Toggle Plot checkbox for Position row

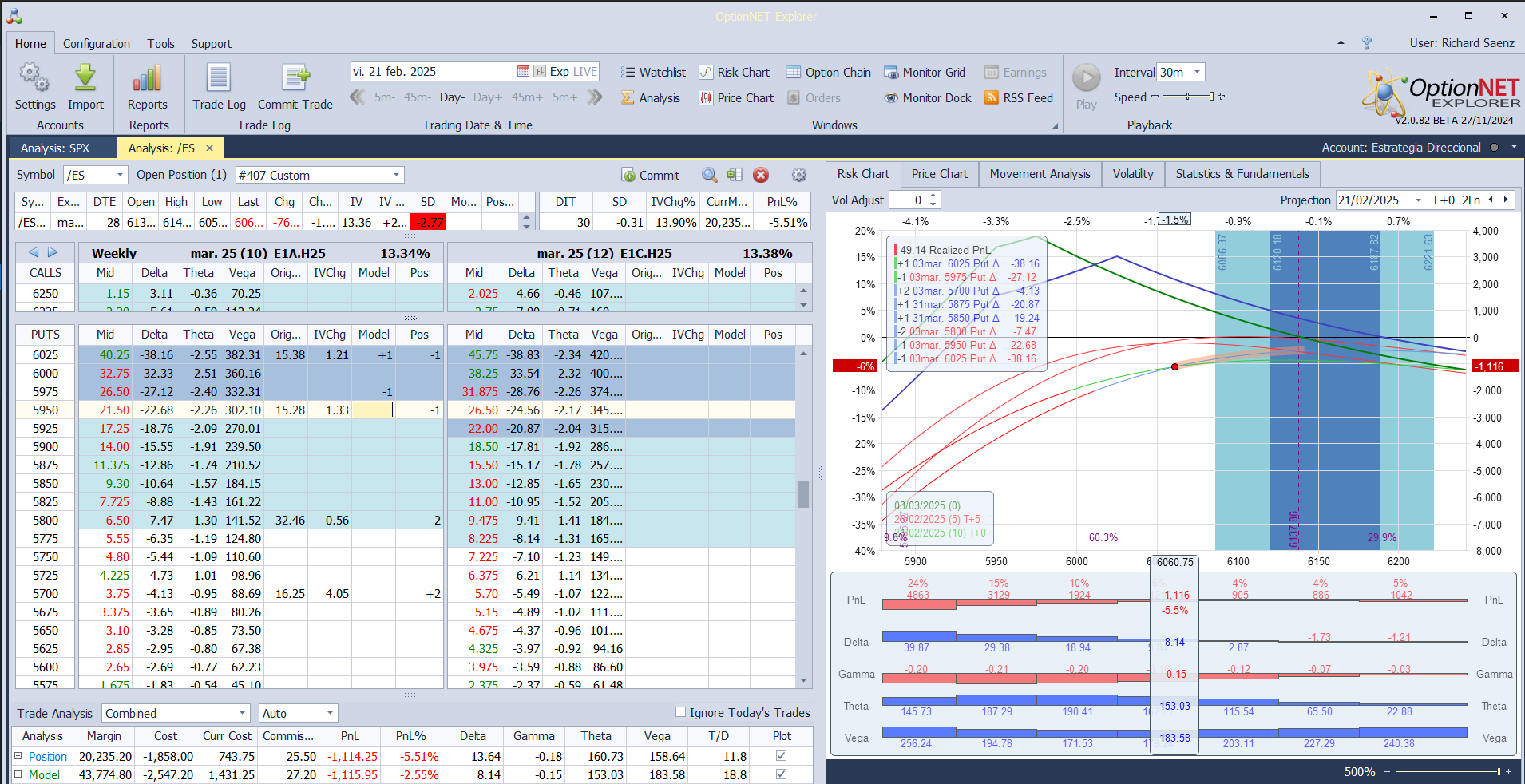click(782, 756)
